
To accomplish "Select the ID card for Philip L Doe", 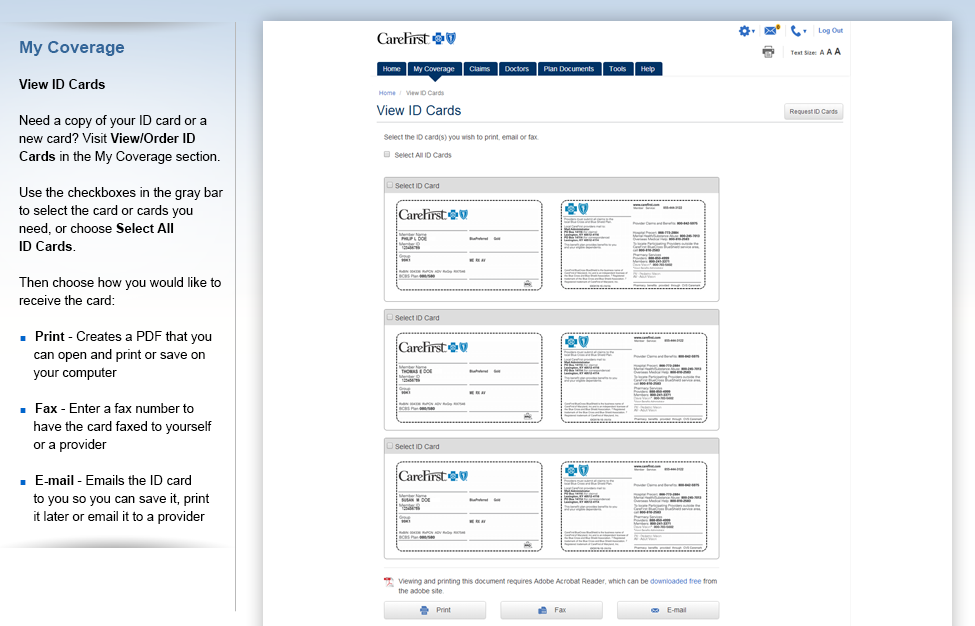I will pos(390,185).
